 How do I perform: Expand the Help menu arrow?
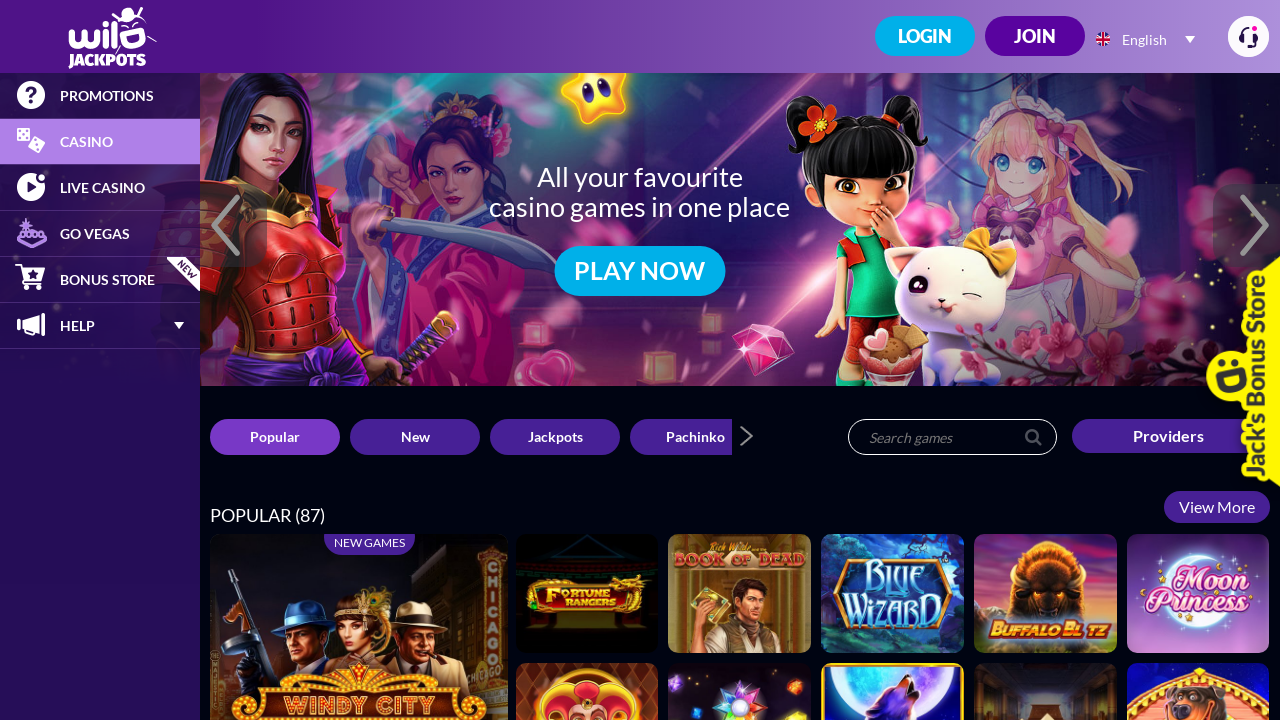179,325
